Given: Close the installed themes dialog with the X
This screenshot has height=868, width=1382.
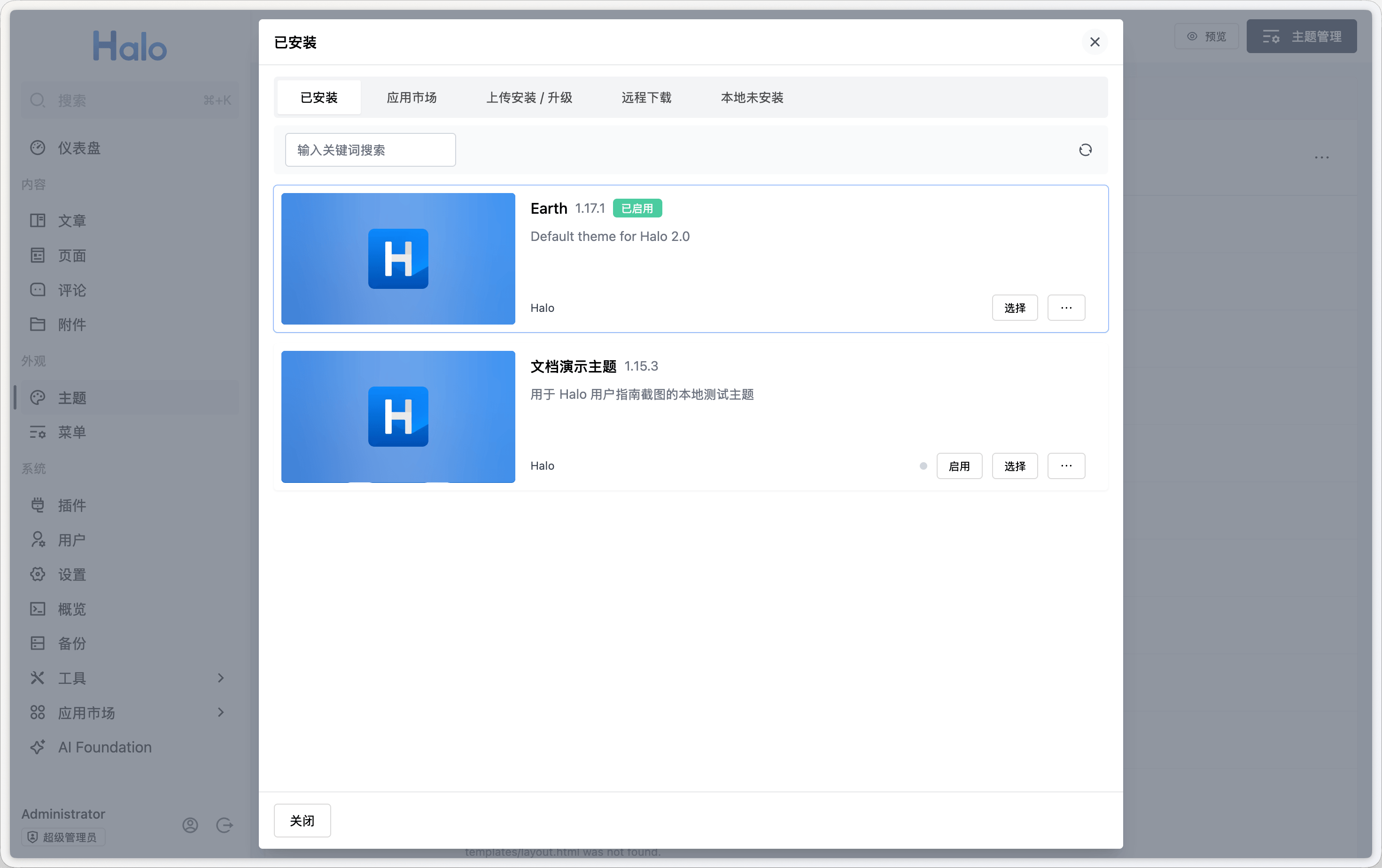Looking at the screenshot, I should (1095, 42).
